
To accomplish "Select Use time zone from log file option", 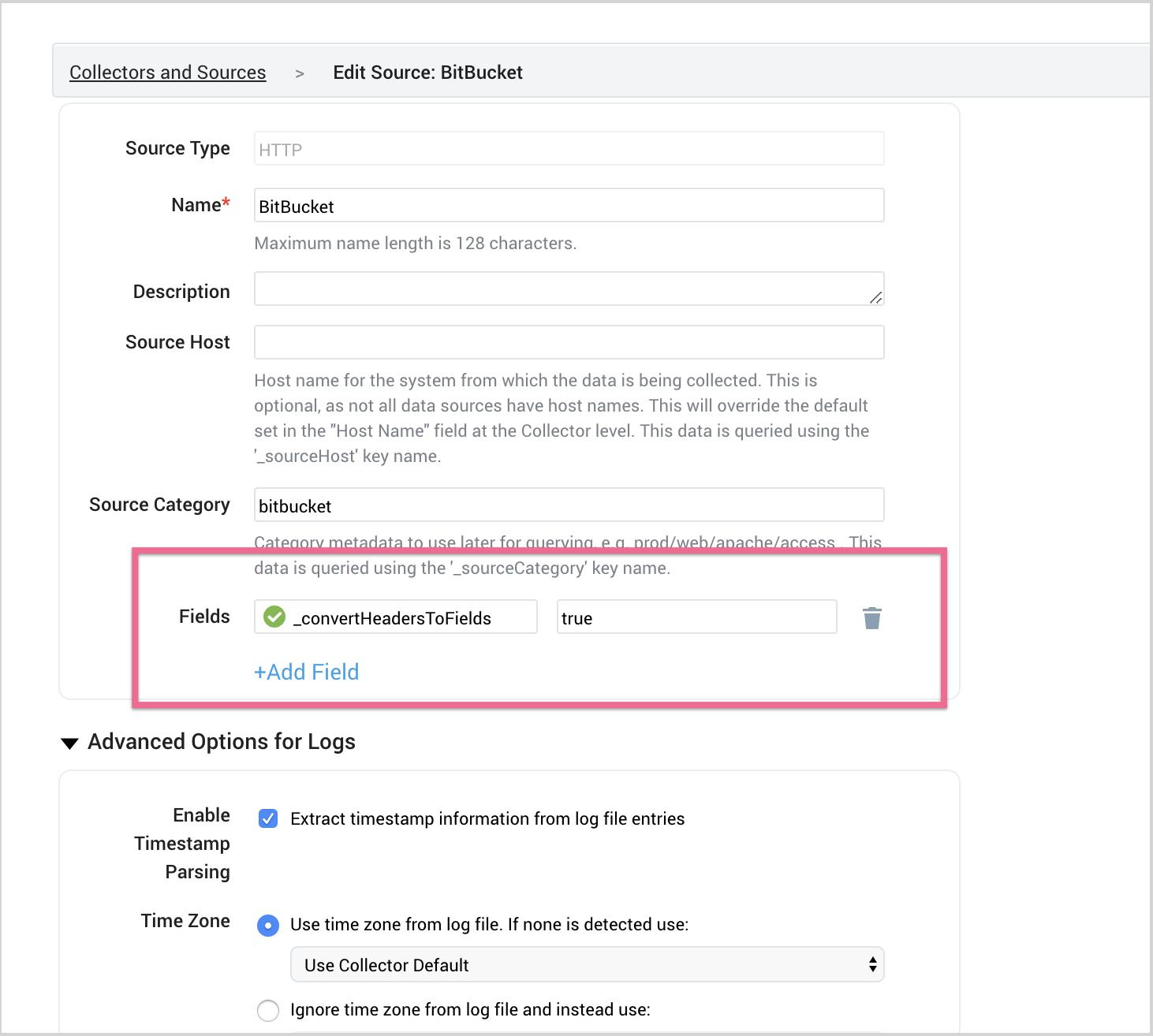I will pyautogui.click(x=268, y=926).
